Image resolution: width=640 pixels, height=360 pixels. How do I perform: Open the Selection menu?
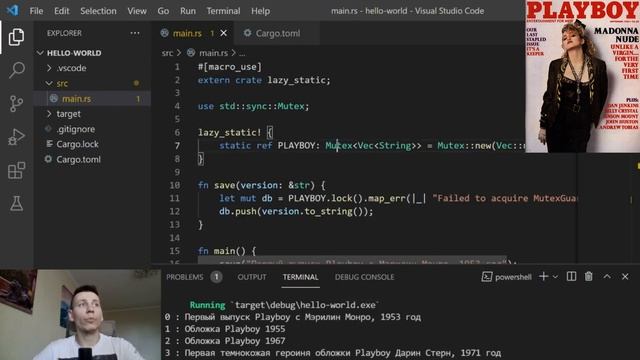pos(98,11)
